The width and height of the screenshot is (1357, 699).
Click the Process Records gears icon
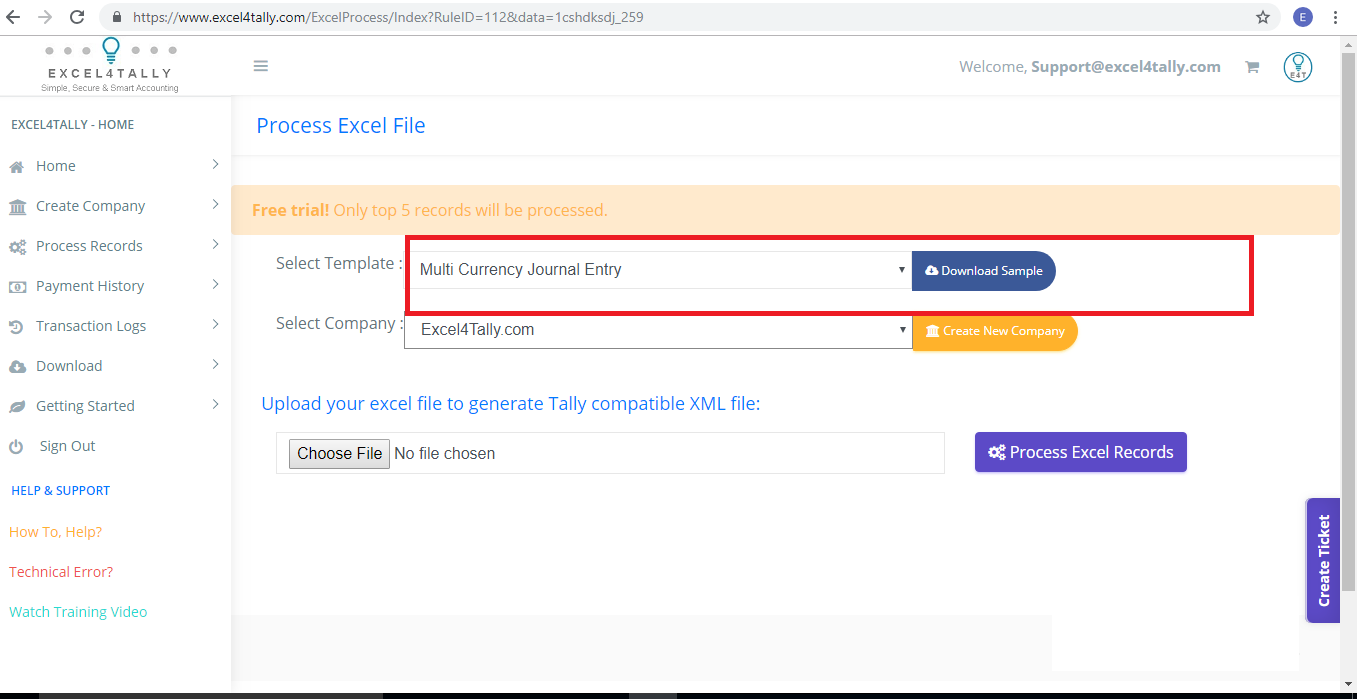click(17, 247)
